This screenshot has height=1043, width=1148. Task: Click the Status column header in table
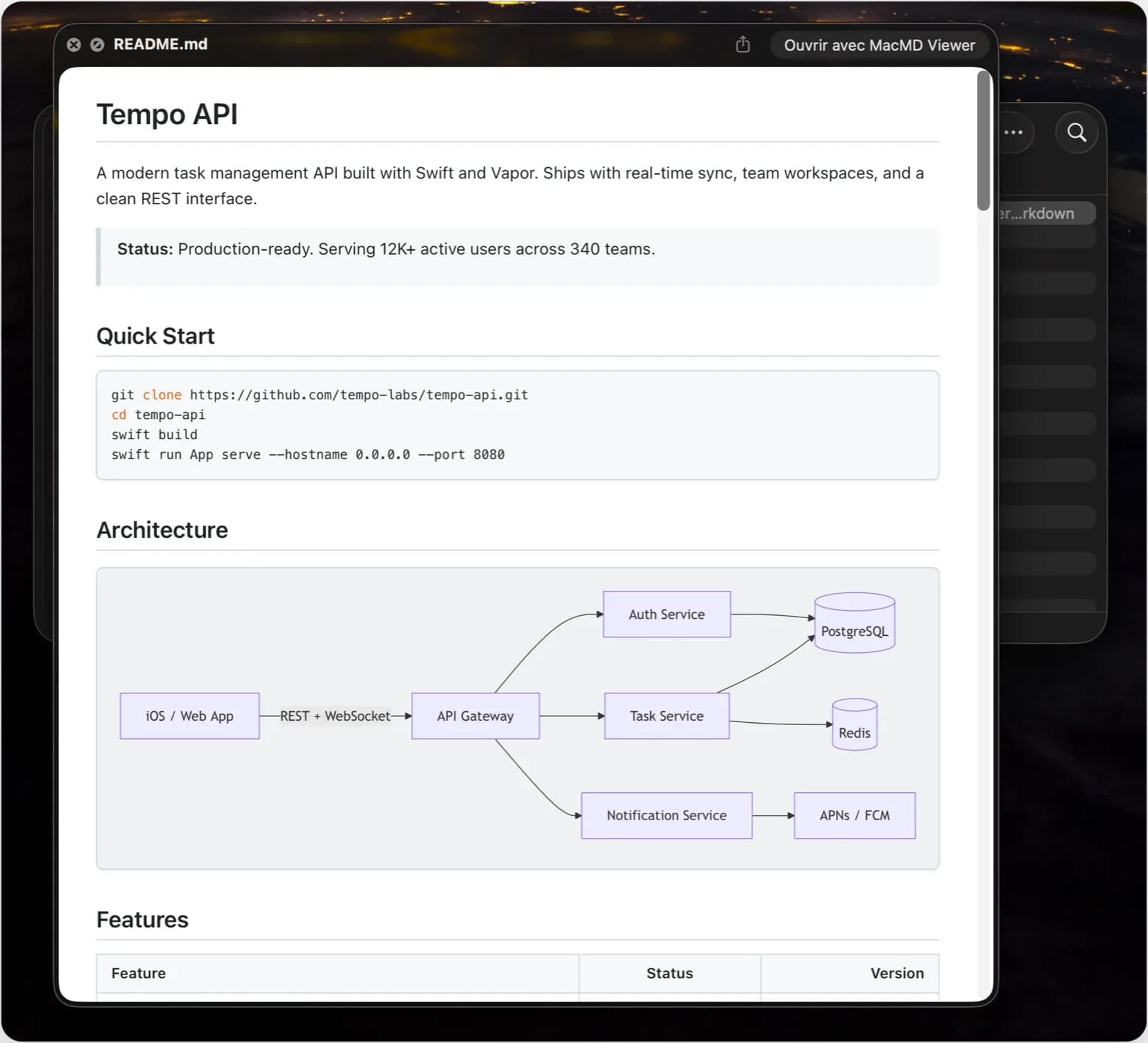(x=669, y=973)
